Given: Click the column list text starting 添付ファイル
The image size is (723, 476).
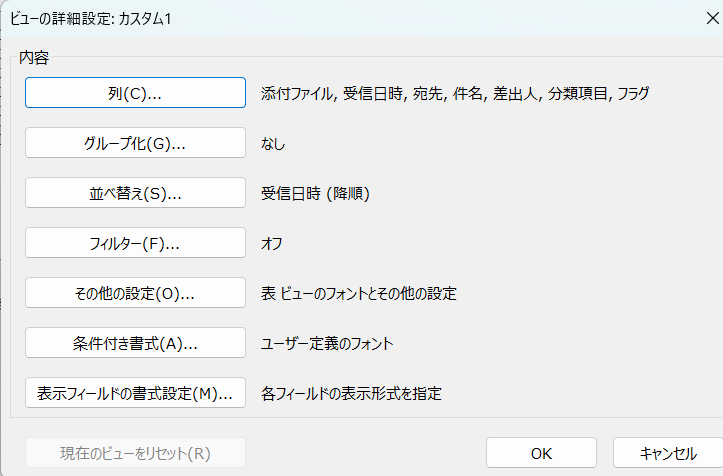Looking at the screenshot, I should (454, 94).
